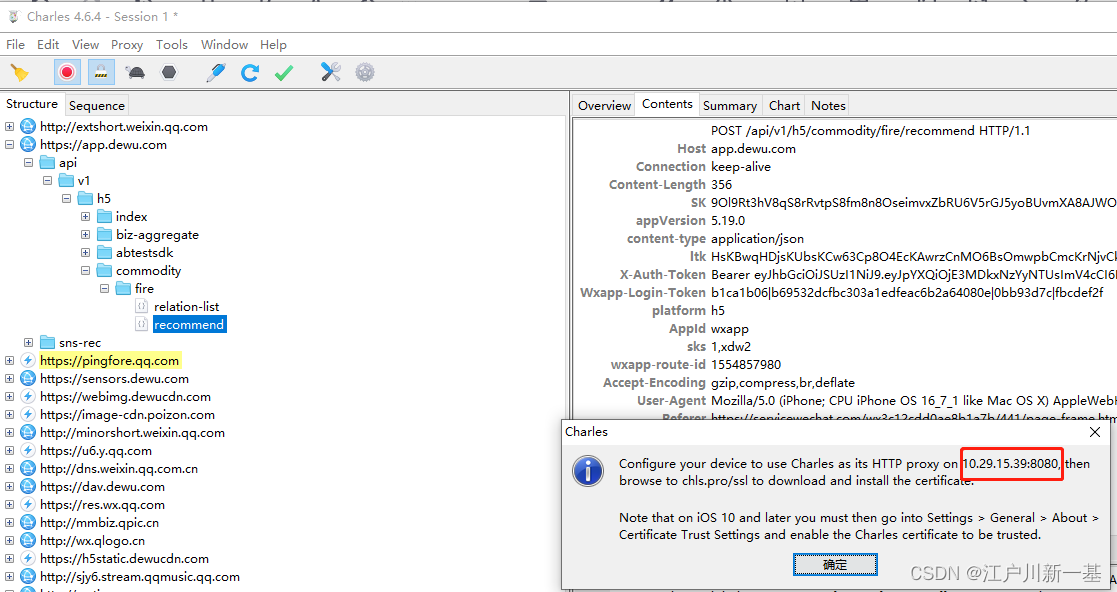Screen dimensions: 1117x592
Task: Select the Contents tab
Action: (x=667, y=104)
